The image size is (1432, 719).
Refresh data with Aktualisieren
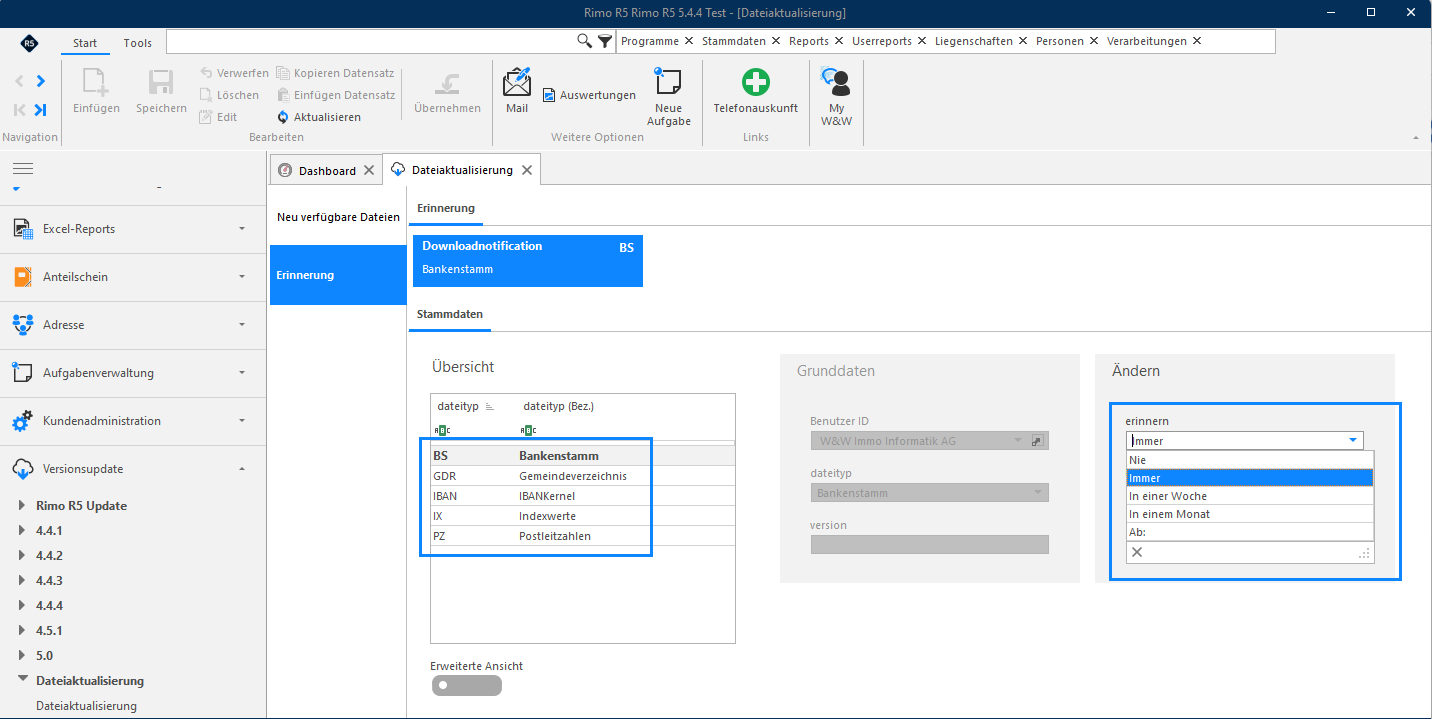point(319,117)
